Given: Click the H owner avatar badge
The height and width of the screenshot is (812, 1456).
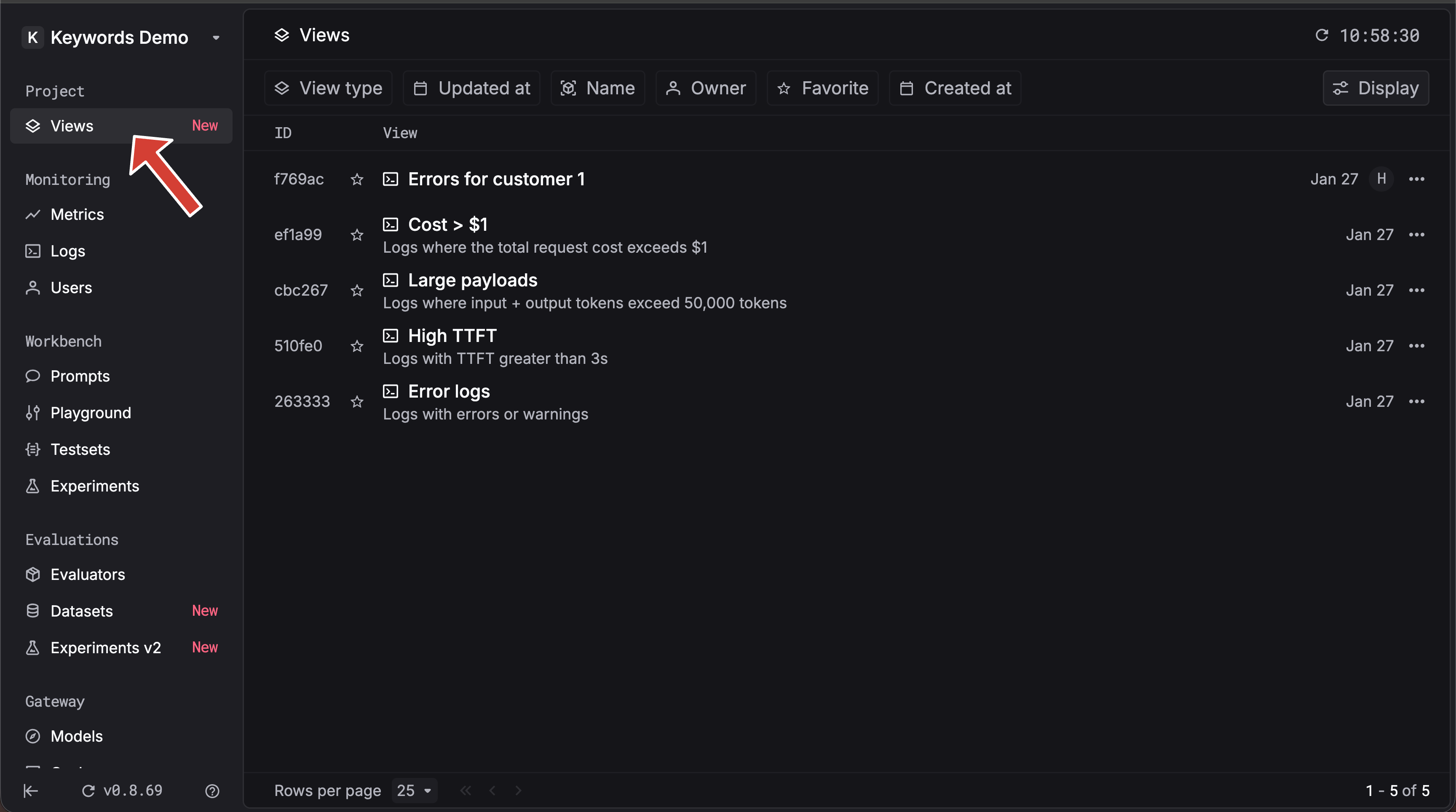Looking at the screenshot, I should [x=1381, y=179].
